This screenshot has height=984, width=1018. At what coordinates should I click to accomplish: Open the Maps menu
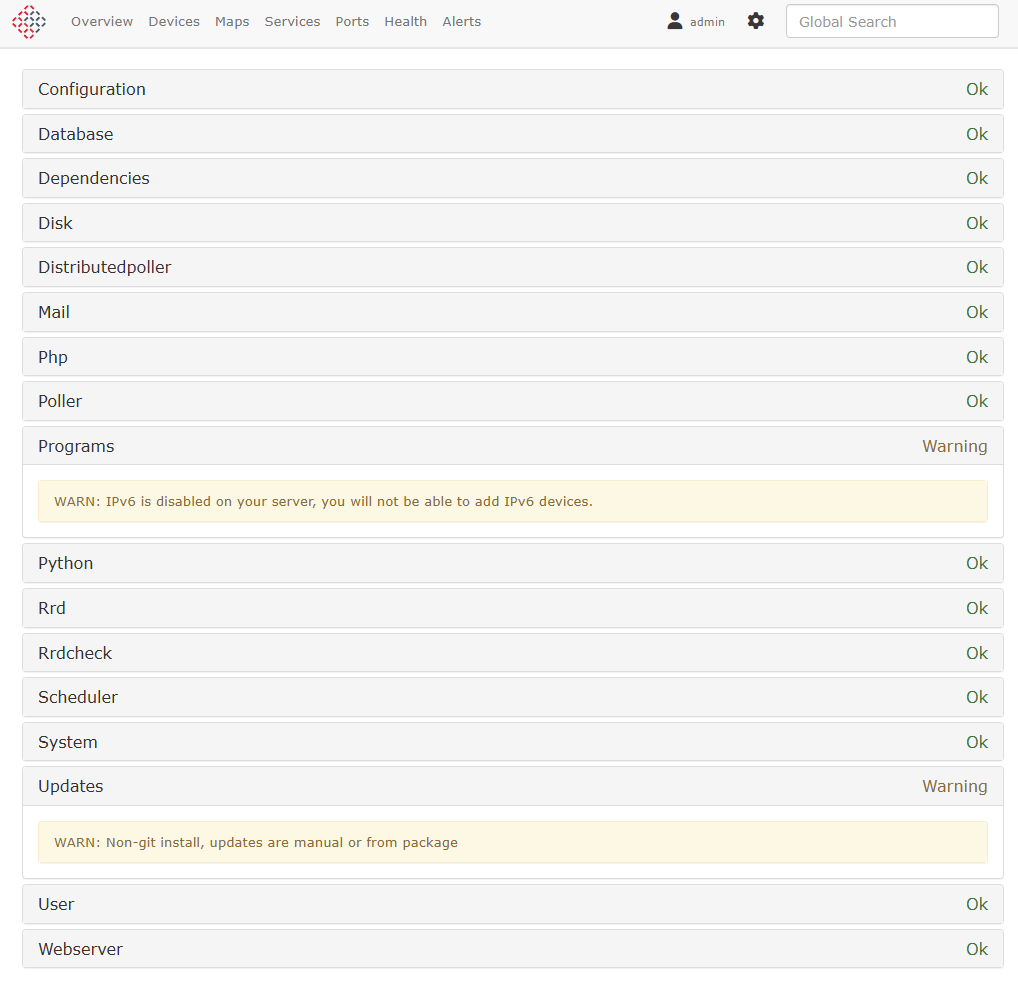(x=232, y=21)
